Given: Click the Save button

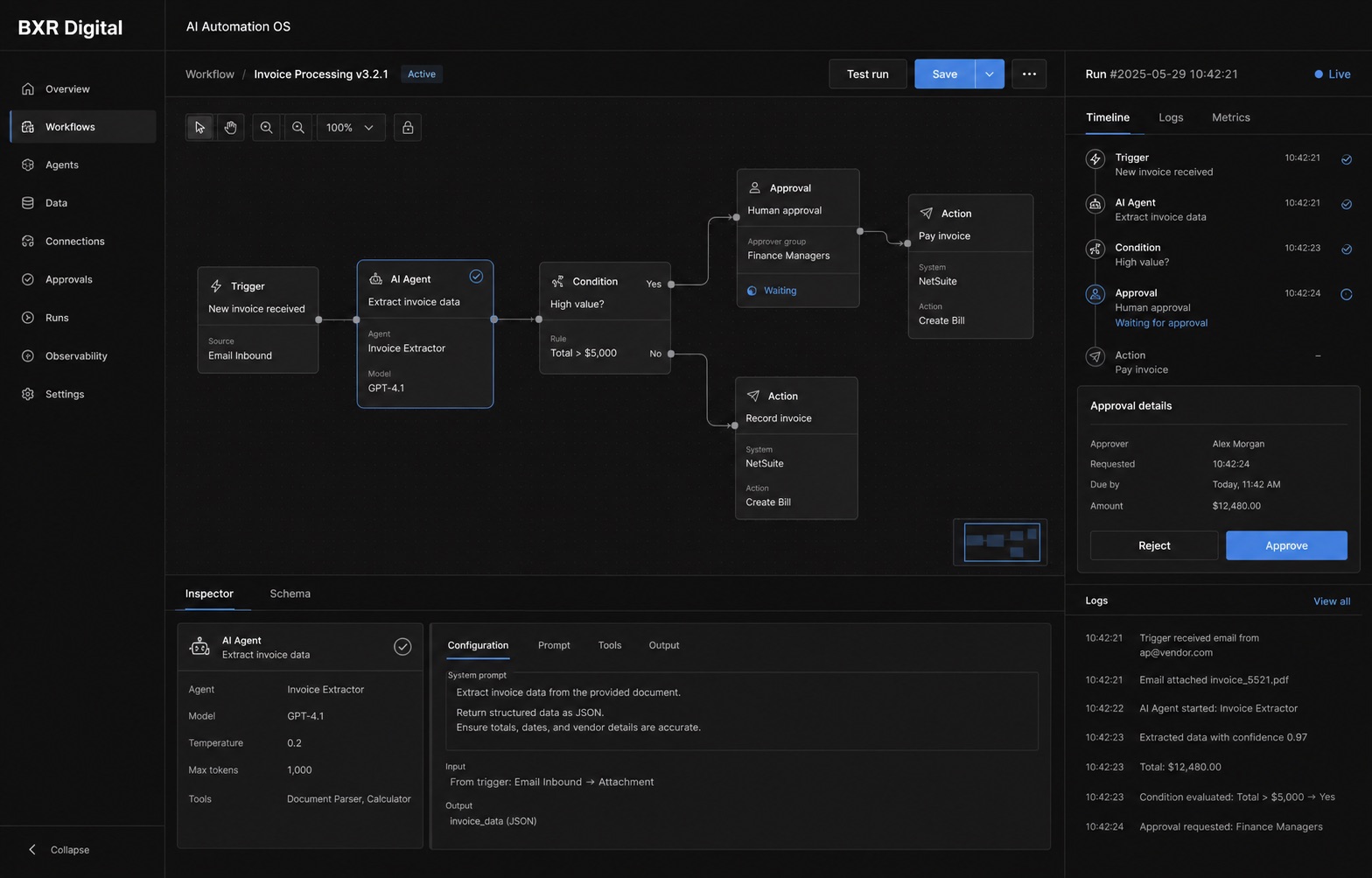Looking at the screenshot, I should 945,74.
